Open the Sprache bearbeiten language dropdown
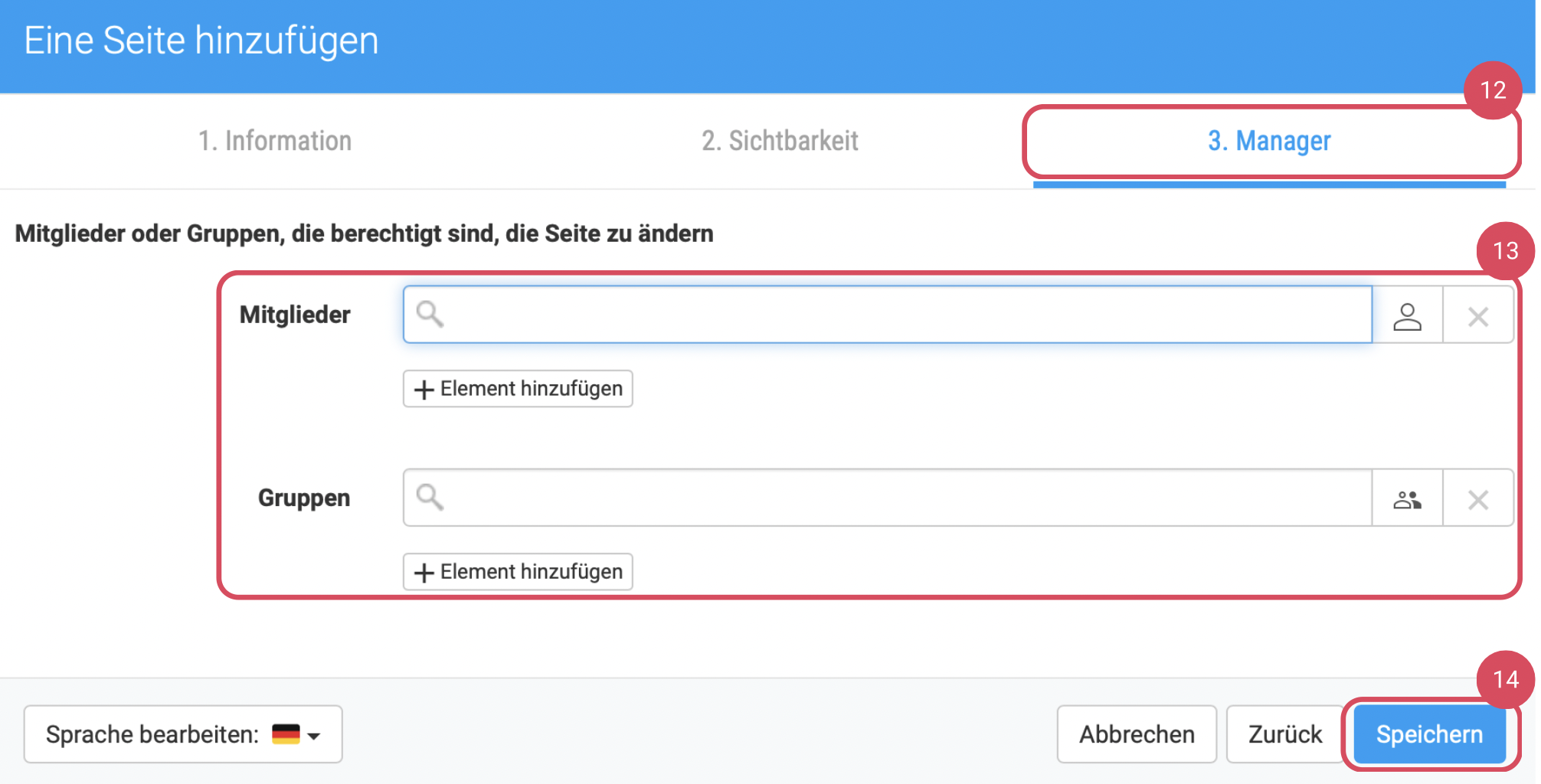Screen dimensions: 1541x784 pyautogui.click(x=182, y=734)
